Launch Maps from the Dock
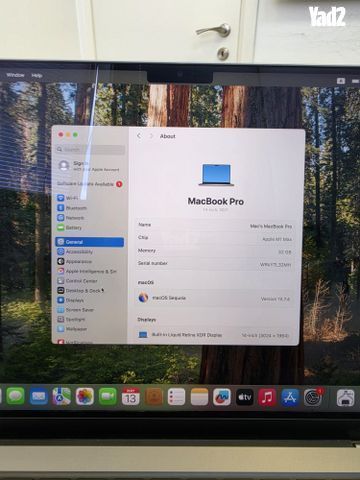Screen dimensions: 360x480 click(62, 396)
